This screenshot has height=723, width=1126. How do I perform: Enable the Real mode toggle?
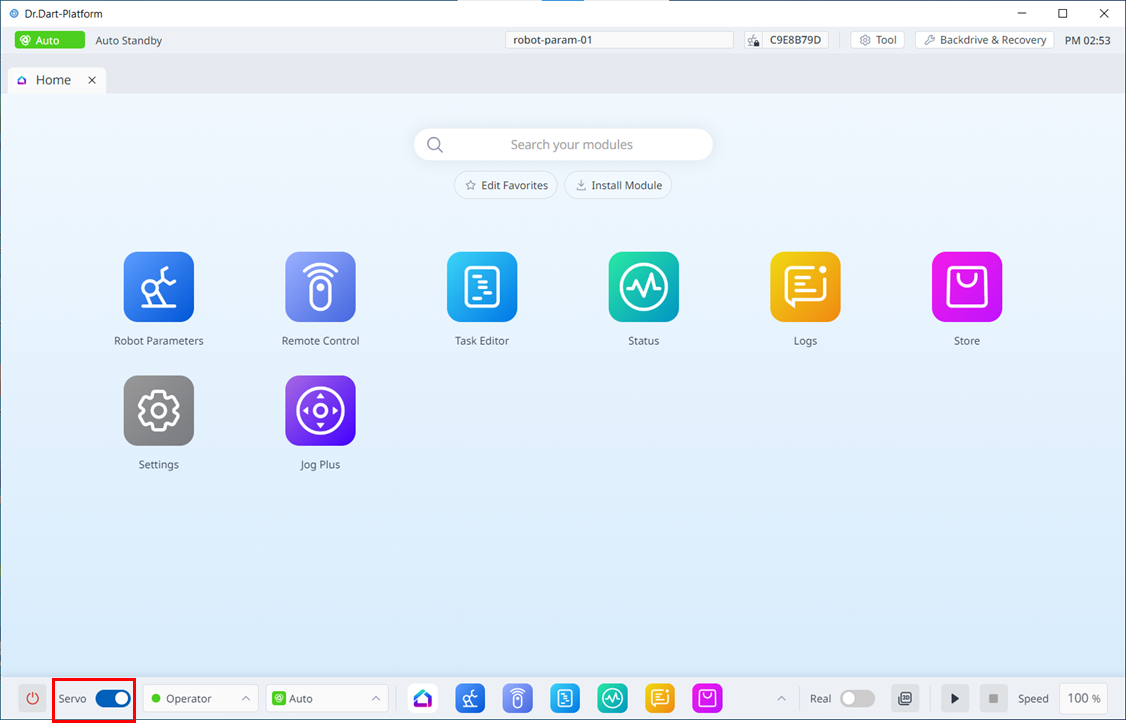[857, 698]
